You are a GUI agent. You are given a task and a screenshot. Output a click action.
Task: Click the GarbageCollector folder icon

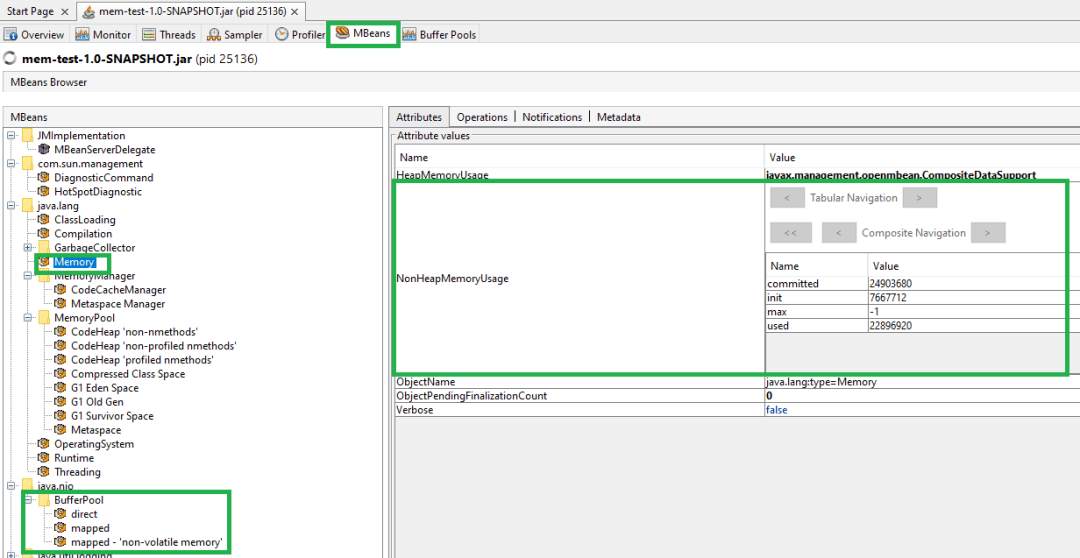44,247
